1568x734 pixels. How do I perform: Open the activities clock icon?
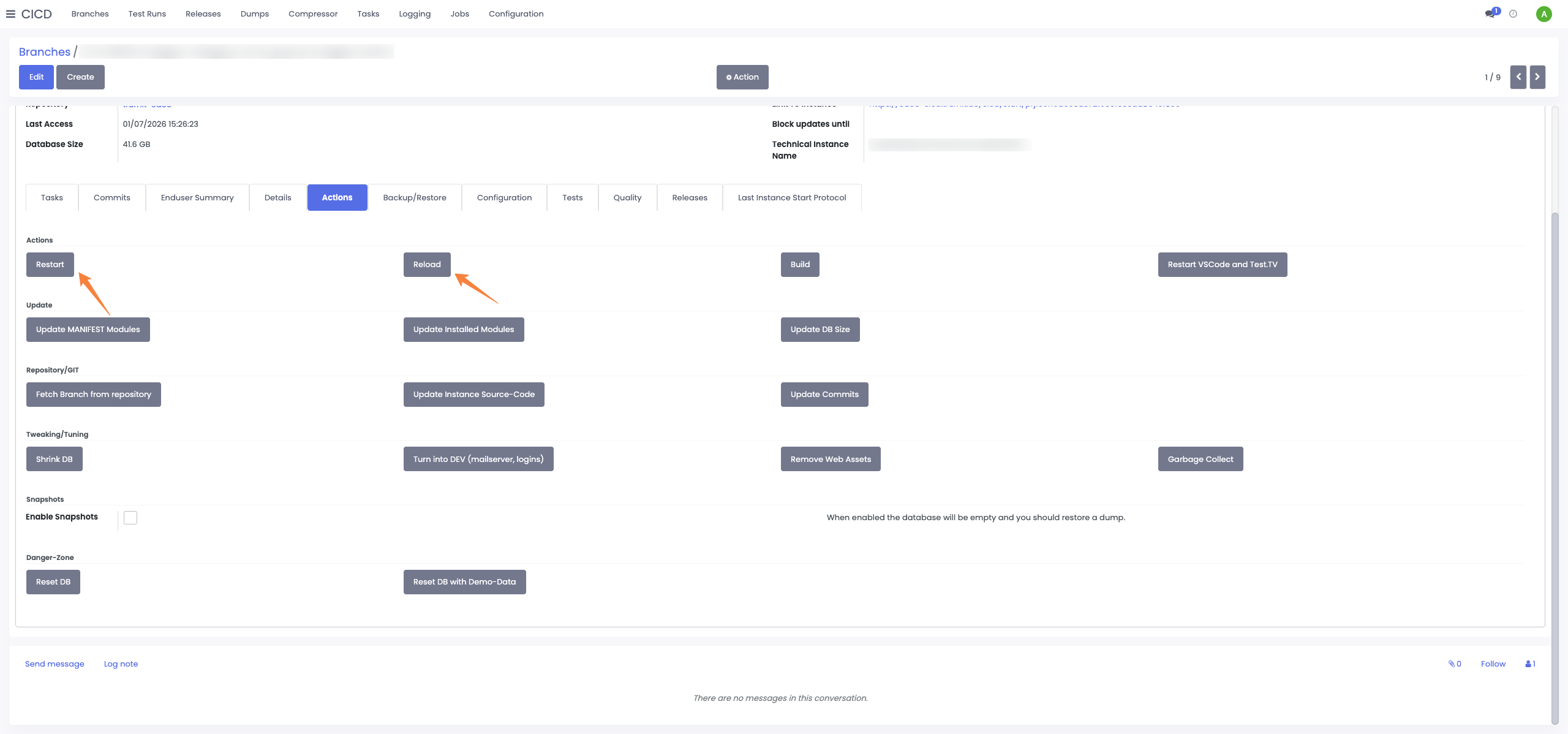[1513, 14]
